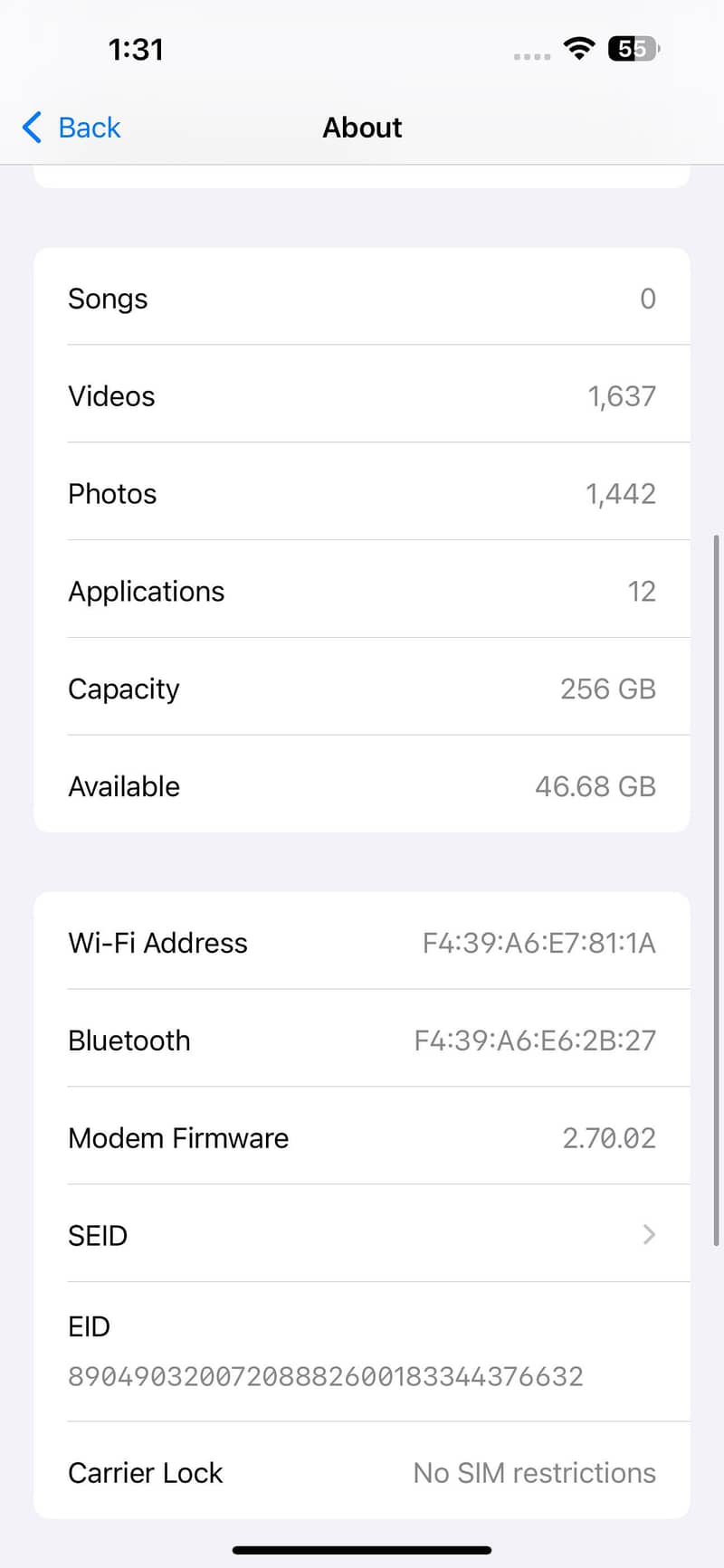724x1568 pixels.
Task: Go back using the Back label
Action: [x=89, y=128]
